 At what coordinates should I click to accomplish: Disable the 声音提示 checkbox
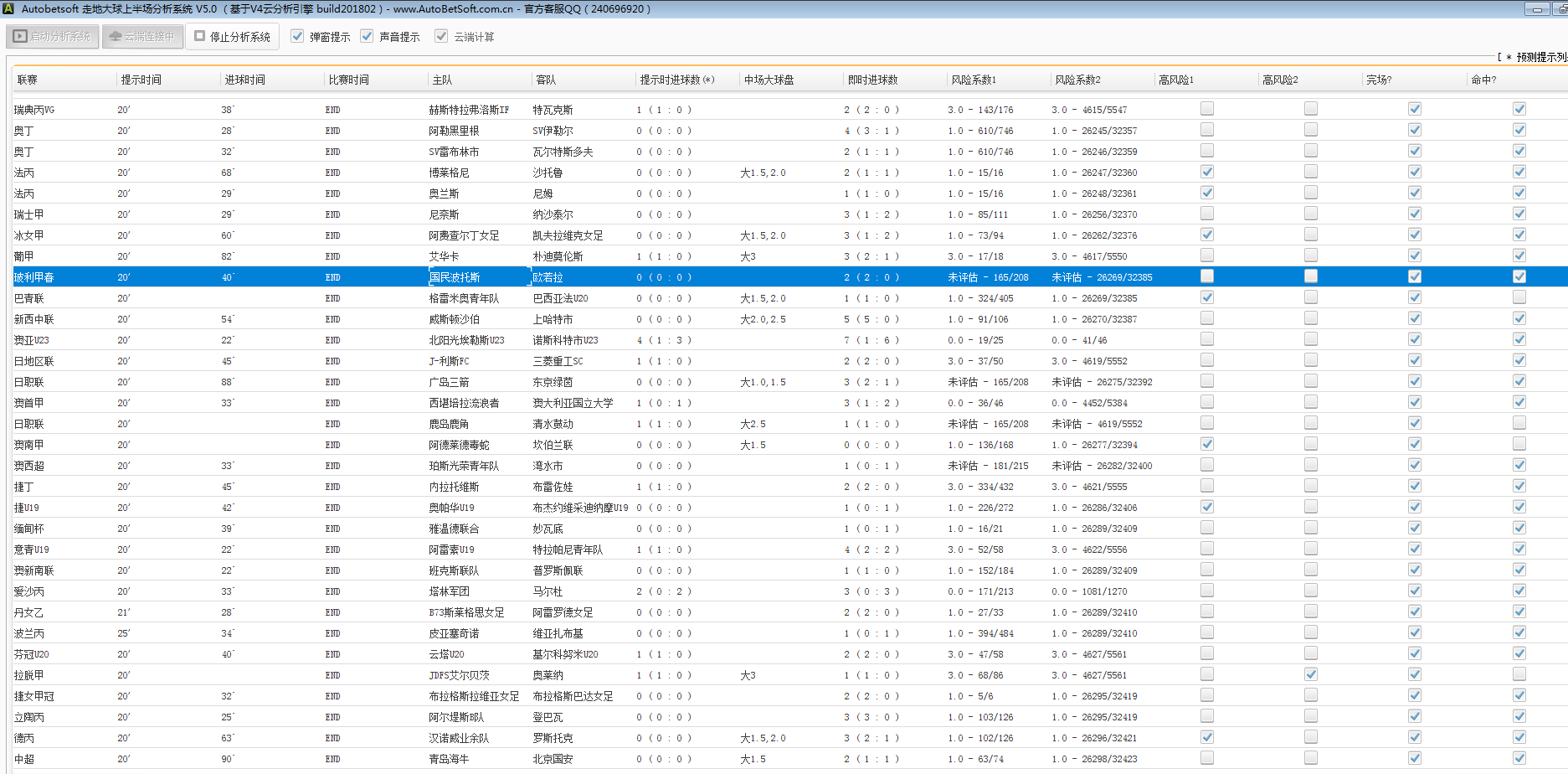[x=367, y=36]
